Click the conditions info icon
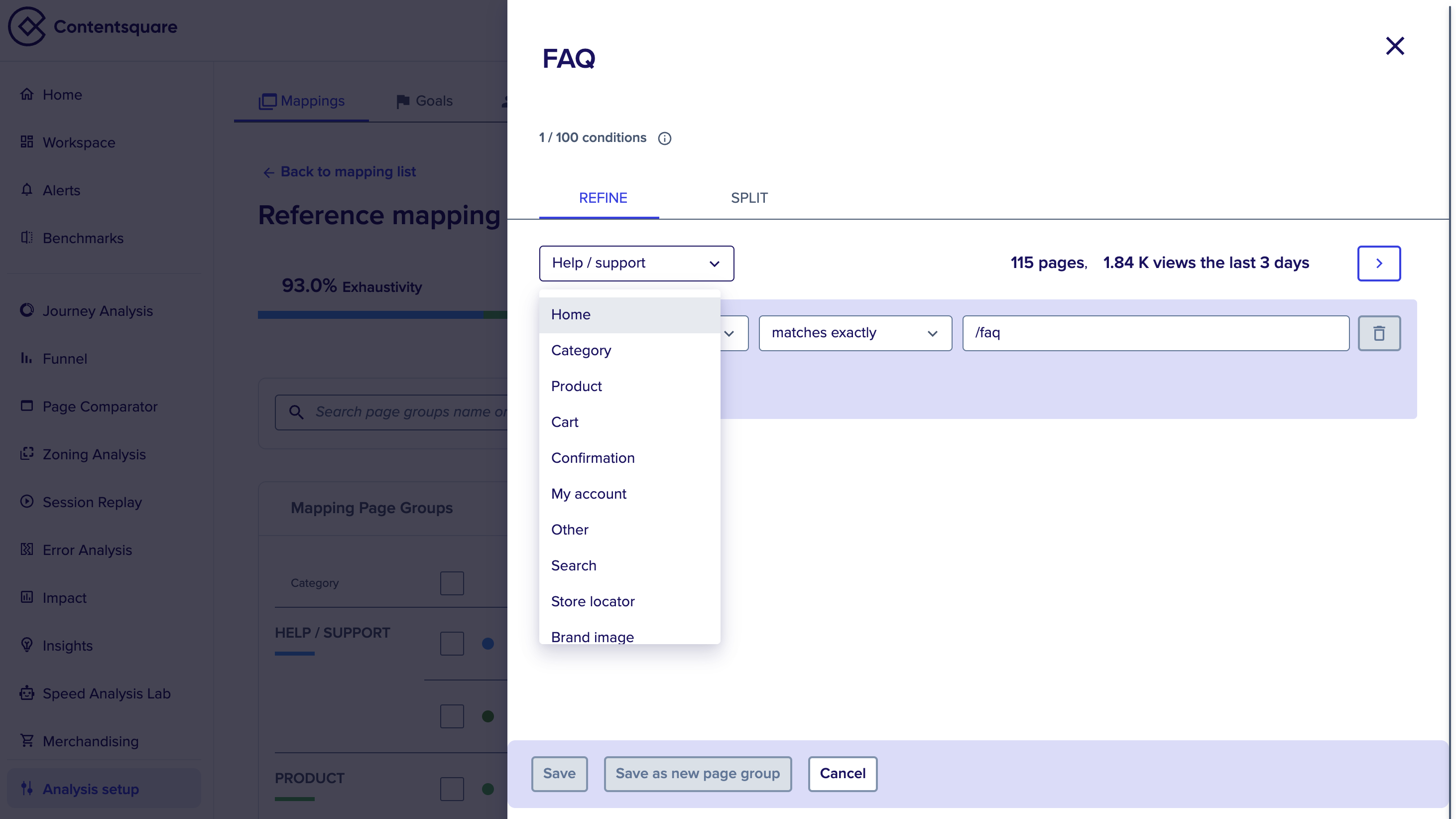The height and width of the screenshot is (819, 1456). (x=665, y=138)
